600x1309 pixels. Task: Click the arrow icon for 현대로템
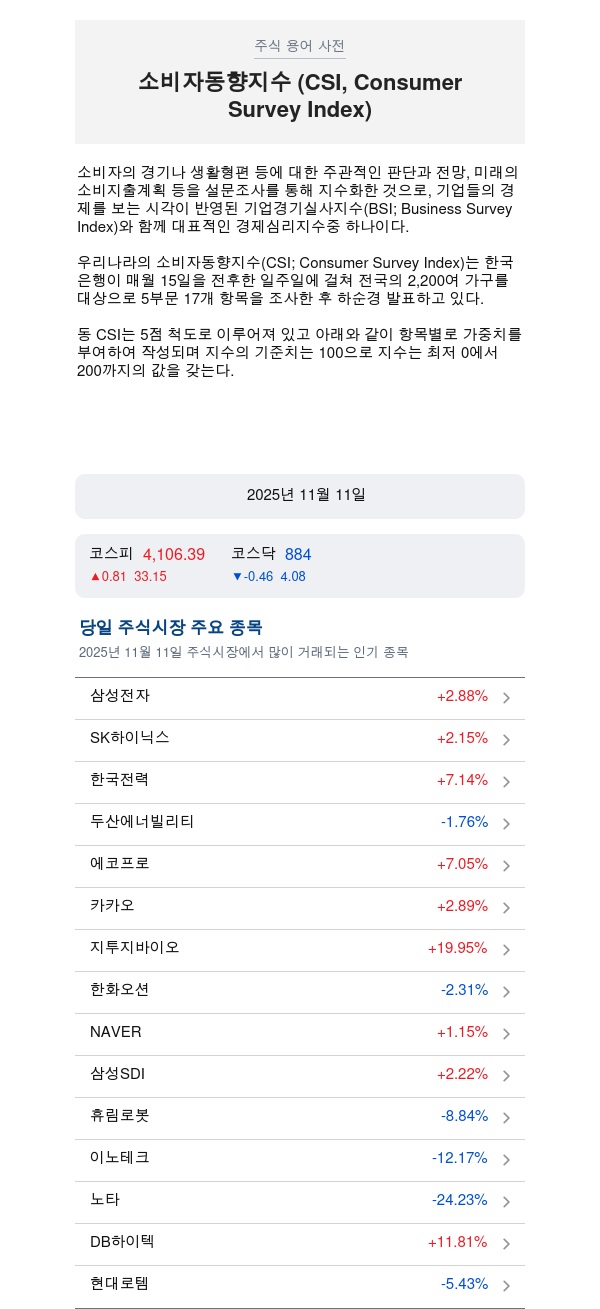[x=507, y=1286]
